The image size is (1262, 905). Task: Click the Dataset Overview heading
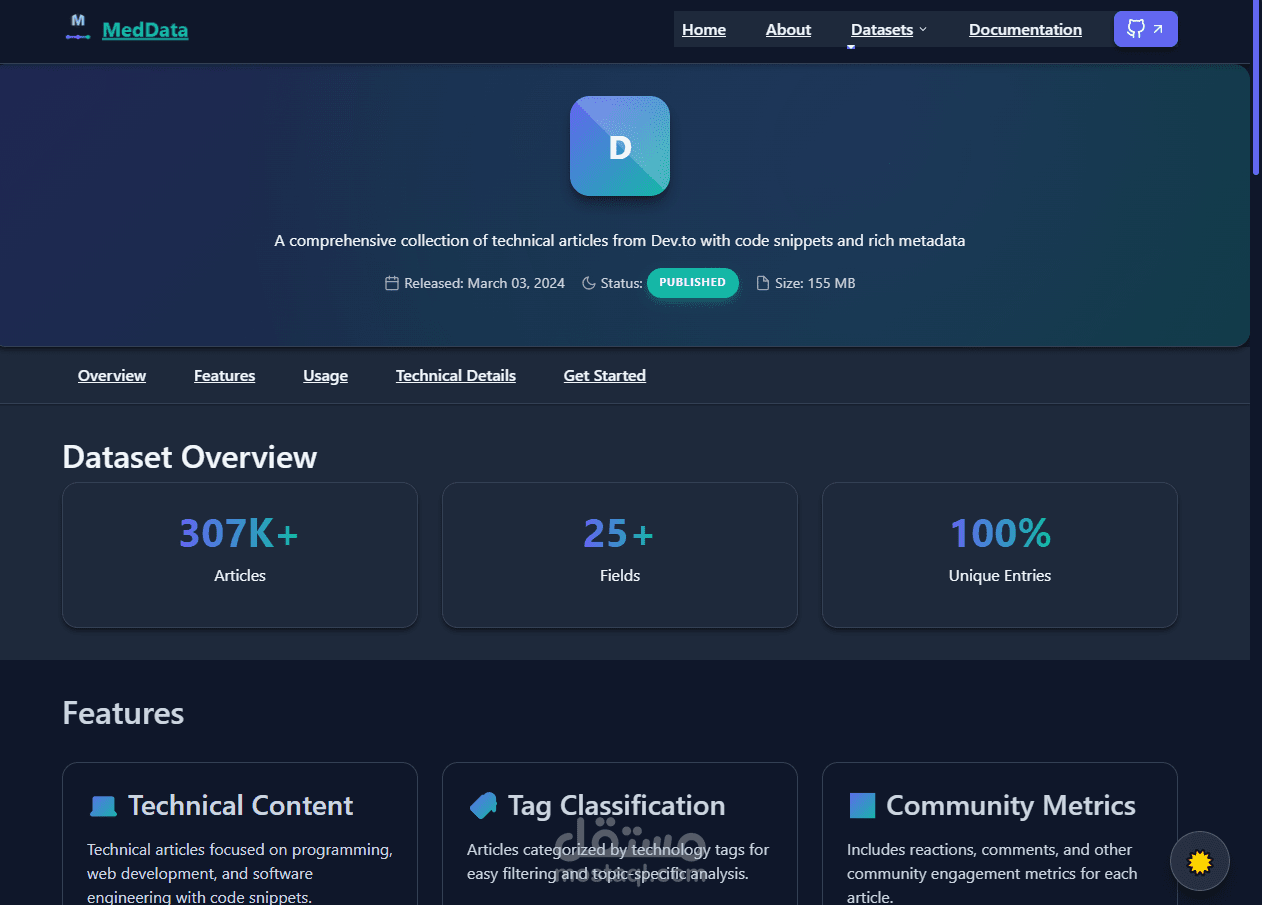[x=190, y=457]
